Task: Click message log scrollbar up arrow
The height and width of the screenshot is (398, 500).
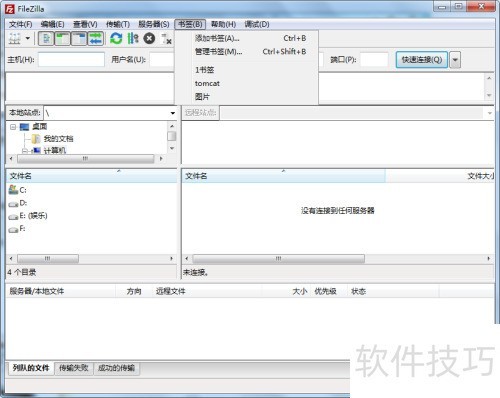Action: pos(489,78)
